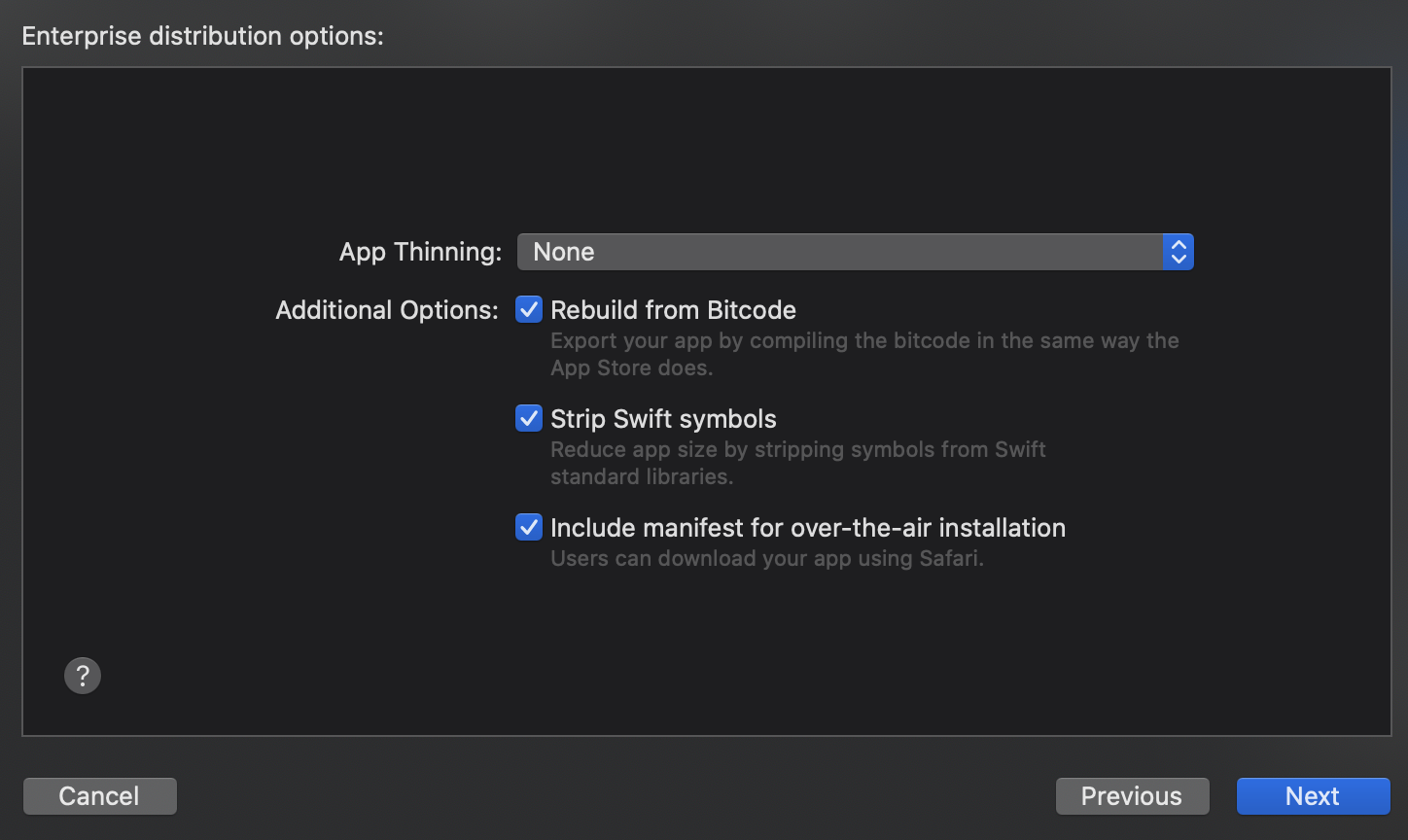This screenshot has width=1408, height=840.
Task: Click the "Reduce app size" description text
Action: [797, 463]
